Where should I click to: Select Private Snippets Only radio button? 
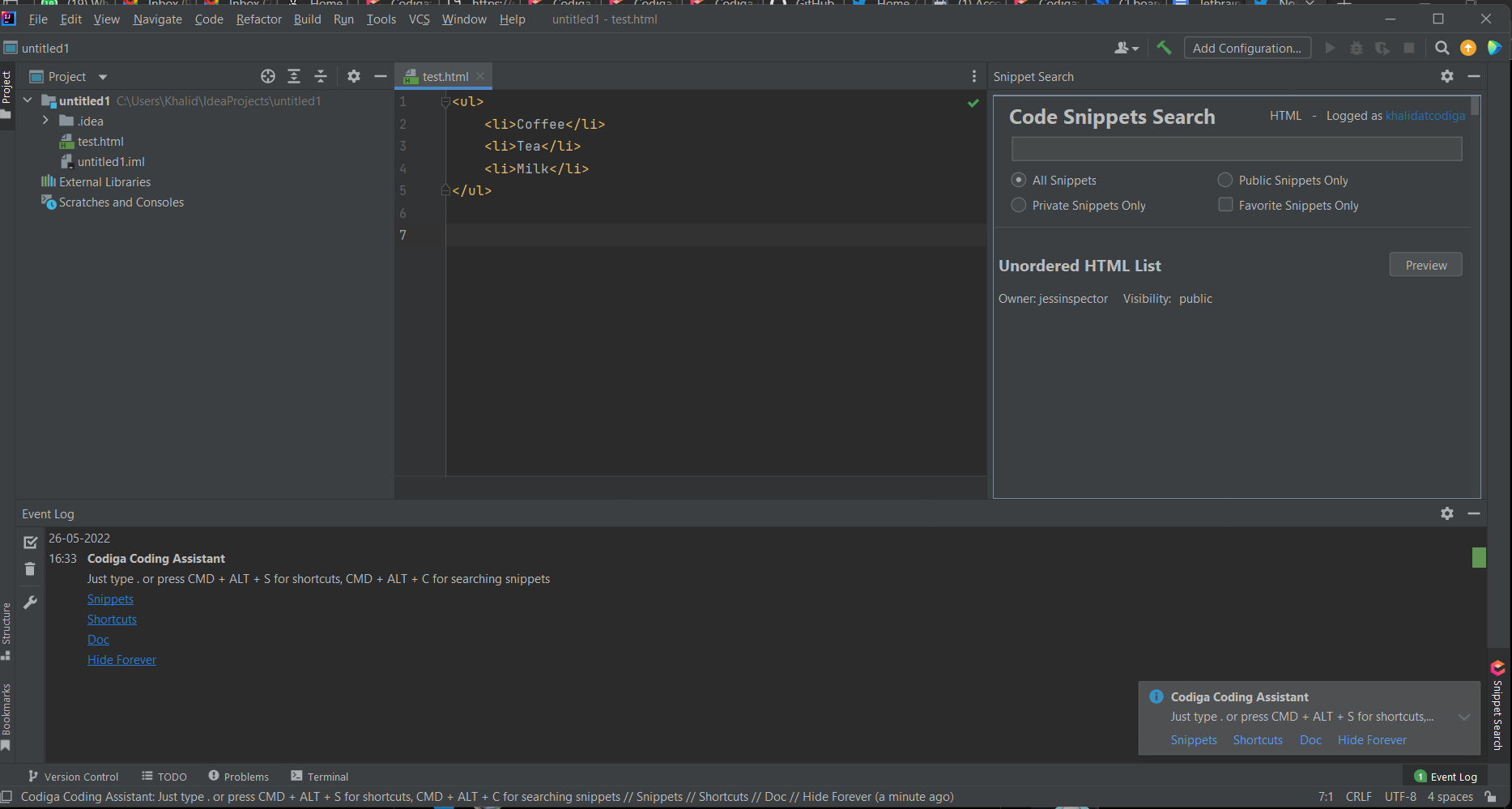tap(1019, 205)
